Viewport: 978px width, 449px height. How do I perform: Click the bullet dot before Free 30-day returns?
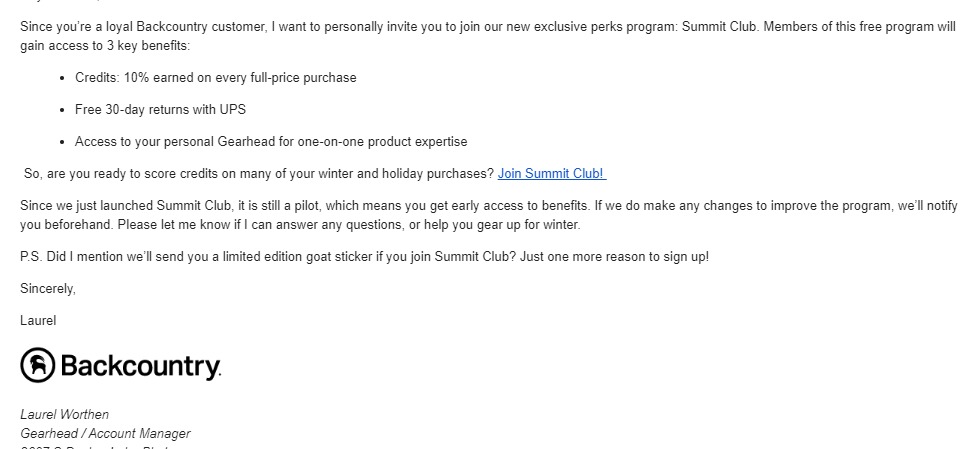point(62,110)
